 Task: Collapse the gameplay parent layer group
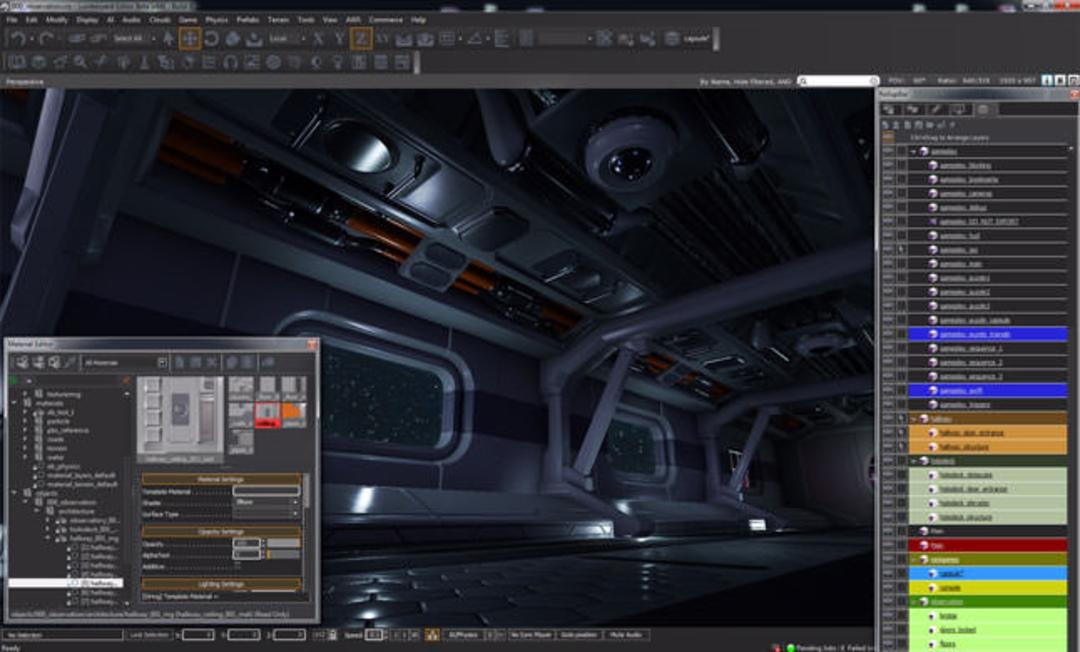913,151
